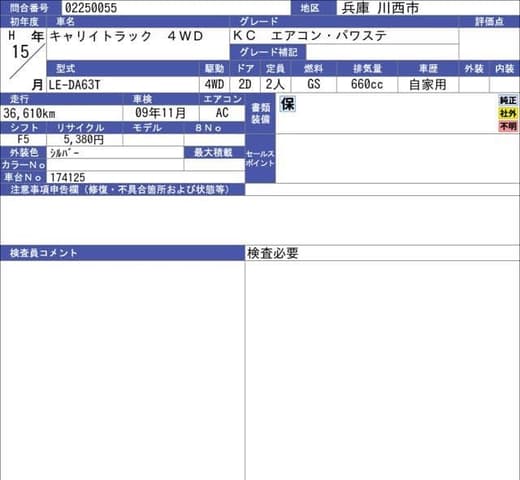
Task: Click the 外装色 label
Action: point(24,153)
